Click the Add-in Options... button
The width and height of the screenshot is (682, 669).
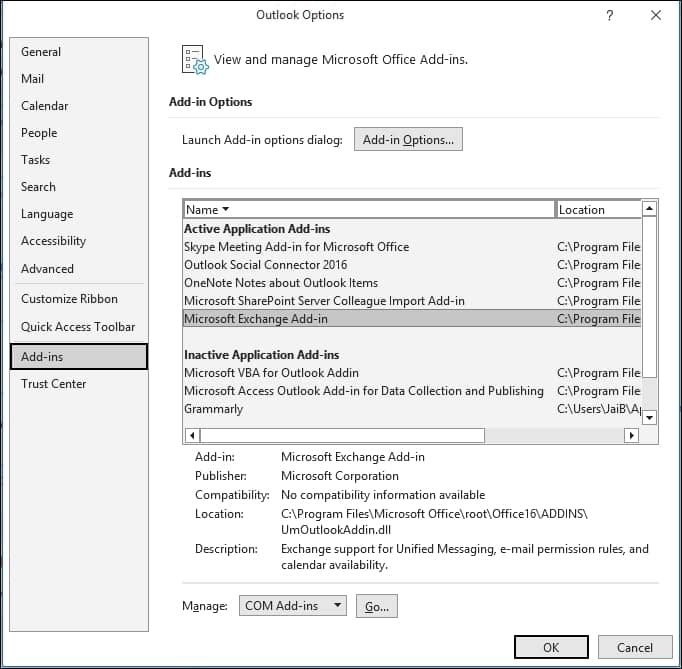click(408, 140)
